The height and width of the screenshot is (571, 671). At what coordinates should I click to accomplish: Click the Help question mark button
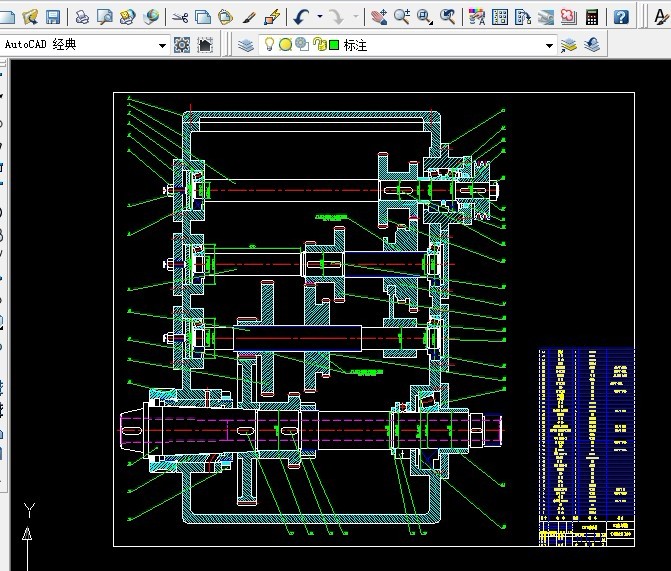(621, 17)
